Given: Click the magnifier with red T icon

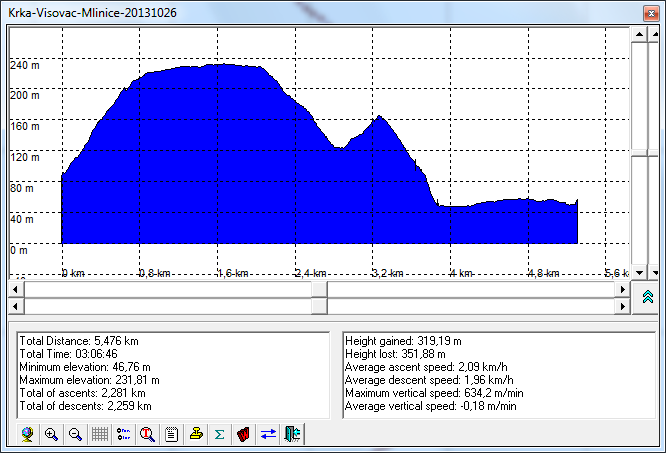Looking at the screenshot, I should pyautogui.click(x=148, y=434).
